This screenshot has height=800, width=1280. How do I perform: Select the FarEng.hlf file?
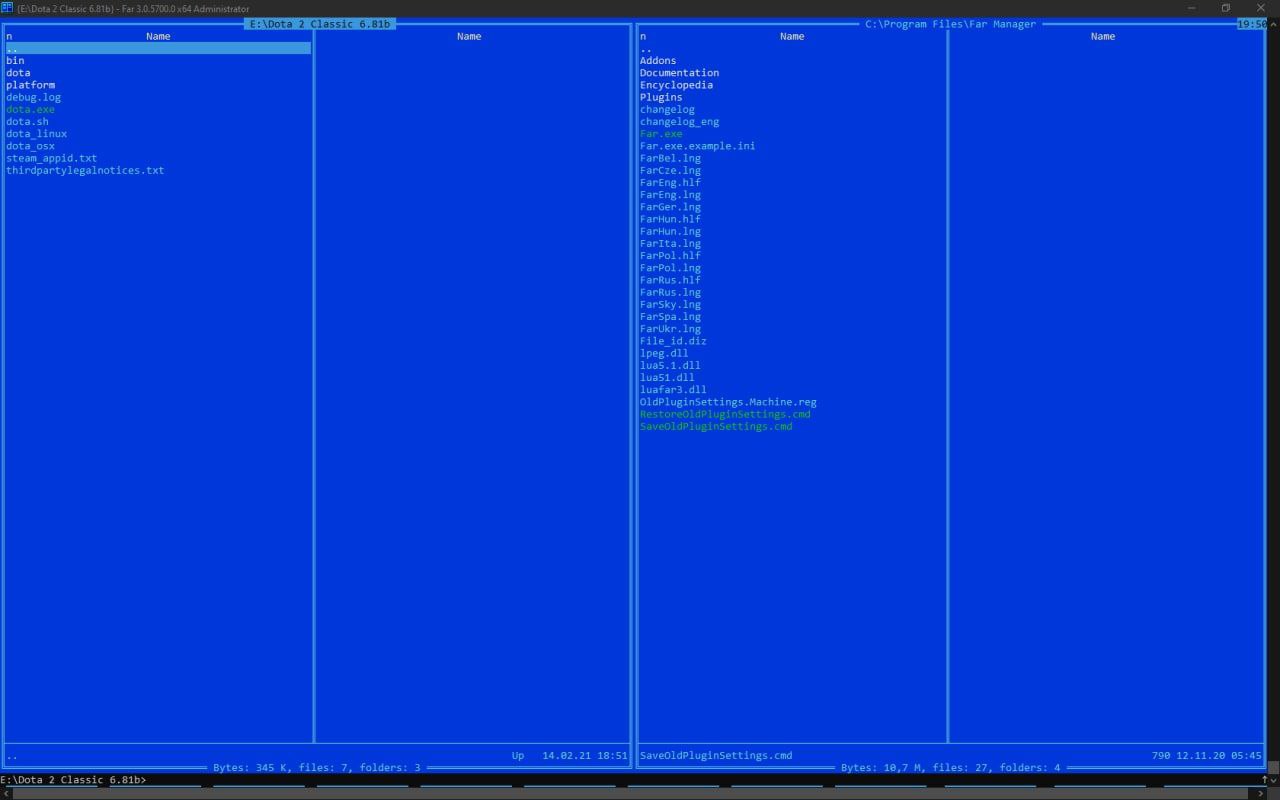pyautogui.click(x=670, y=182)
